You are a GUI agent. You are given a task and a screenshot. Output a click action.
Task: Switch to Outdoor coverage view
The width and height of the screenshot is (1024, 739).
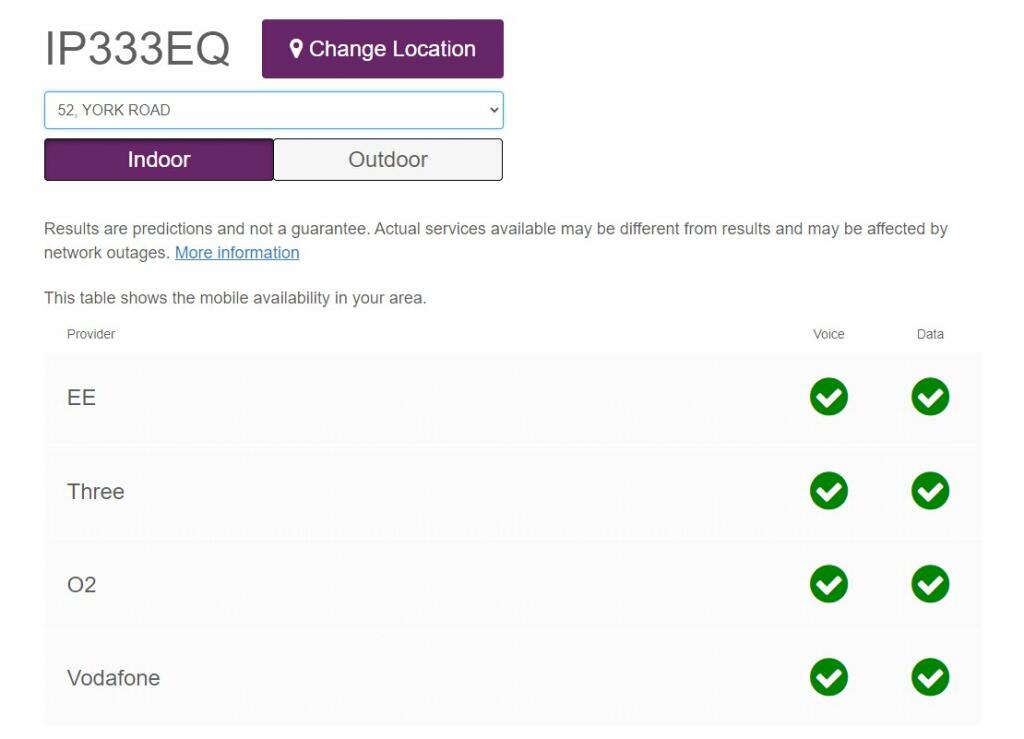pos(388,160)
